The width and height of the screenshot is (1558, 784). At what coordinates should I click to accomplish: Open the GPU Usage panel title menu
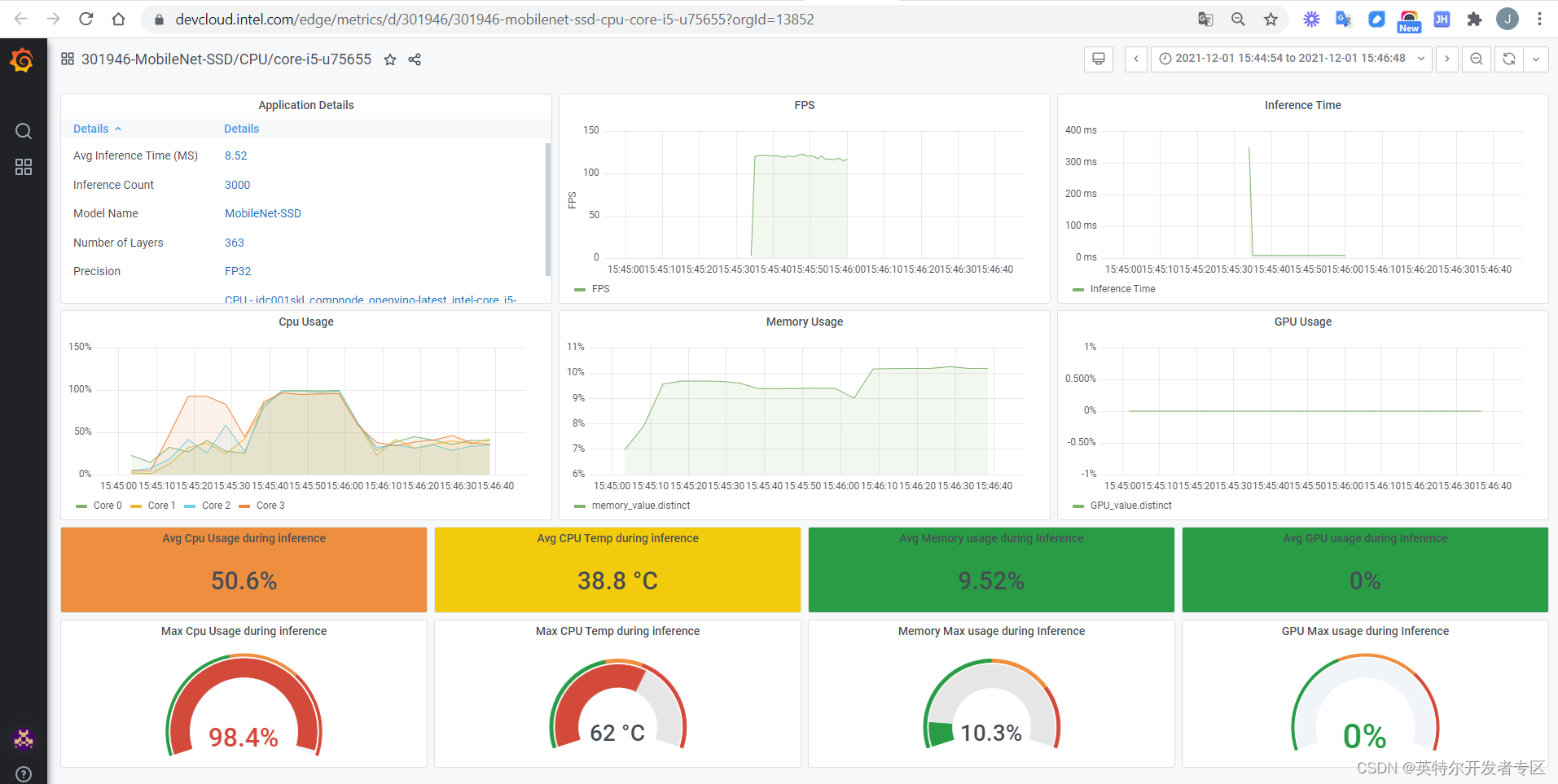pos(1301,321)
